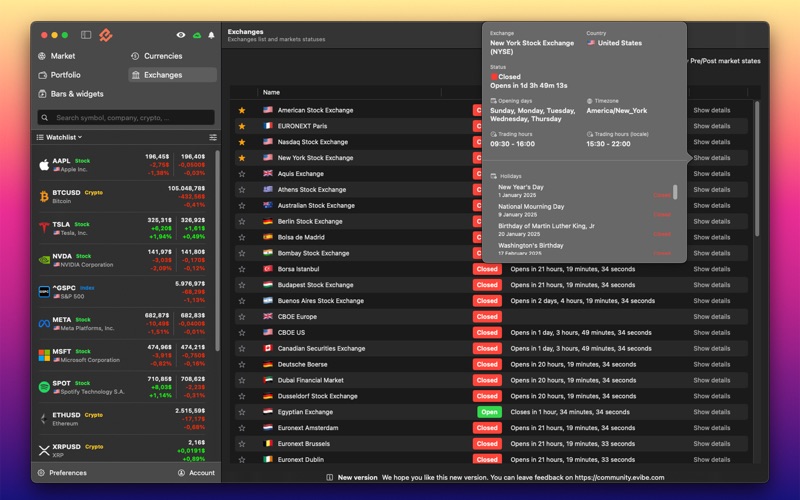The image size is (800, 500).
Task: Select Buenos Aires Stock Exchange row name
Action: 320,301
